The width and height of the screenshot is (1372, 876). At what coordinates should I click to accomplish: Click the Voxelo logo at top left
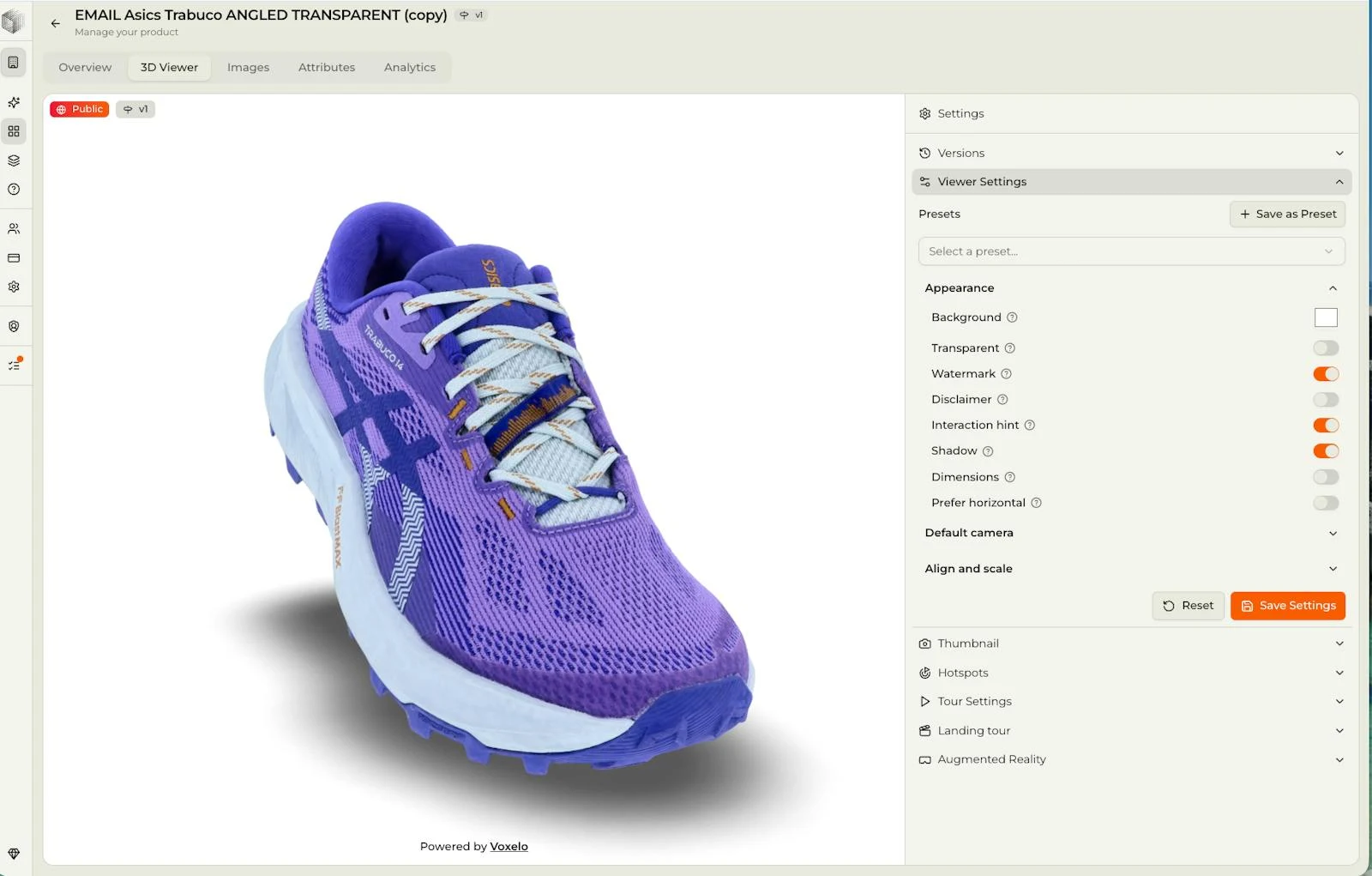[13, 21]
